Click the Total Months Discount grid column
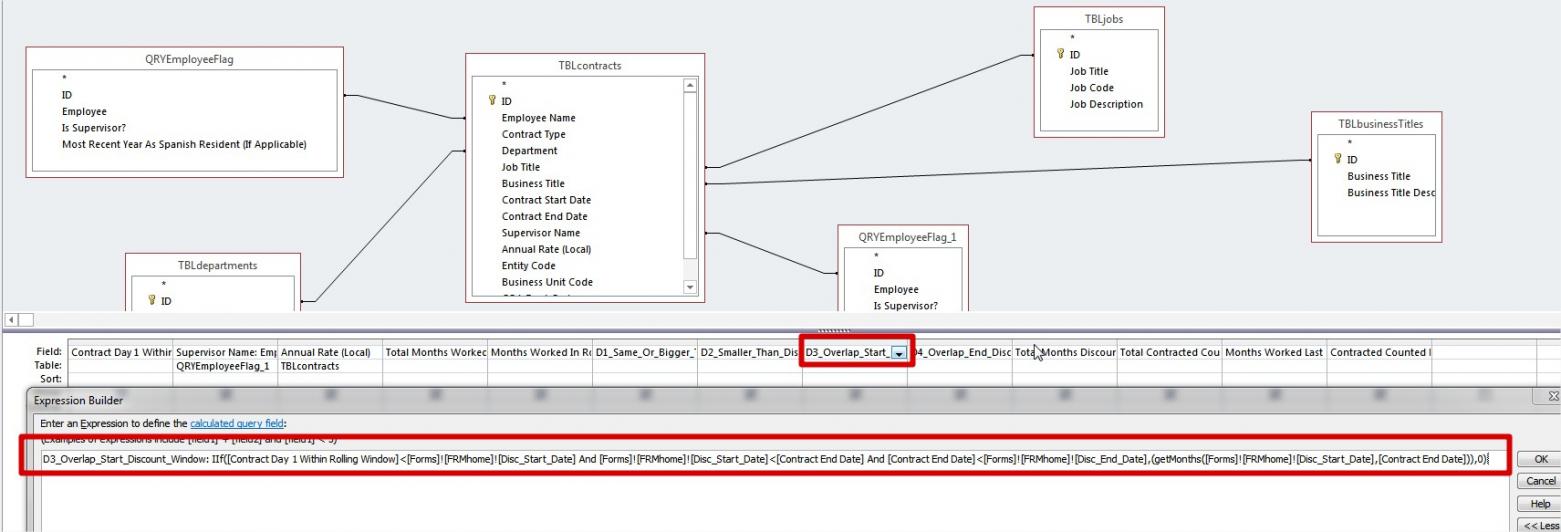This screenshot has width=1561, height=532. click(x=1065, y=352)
